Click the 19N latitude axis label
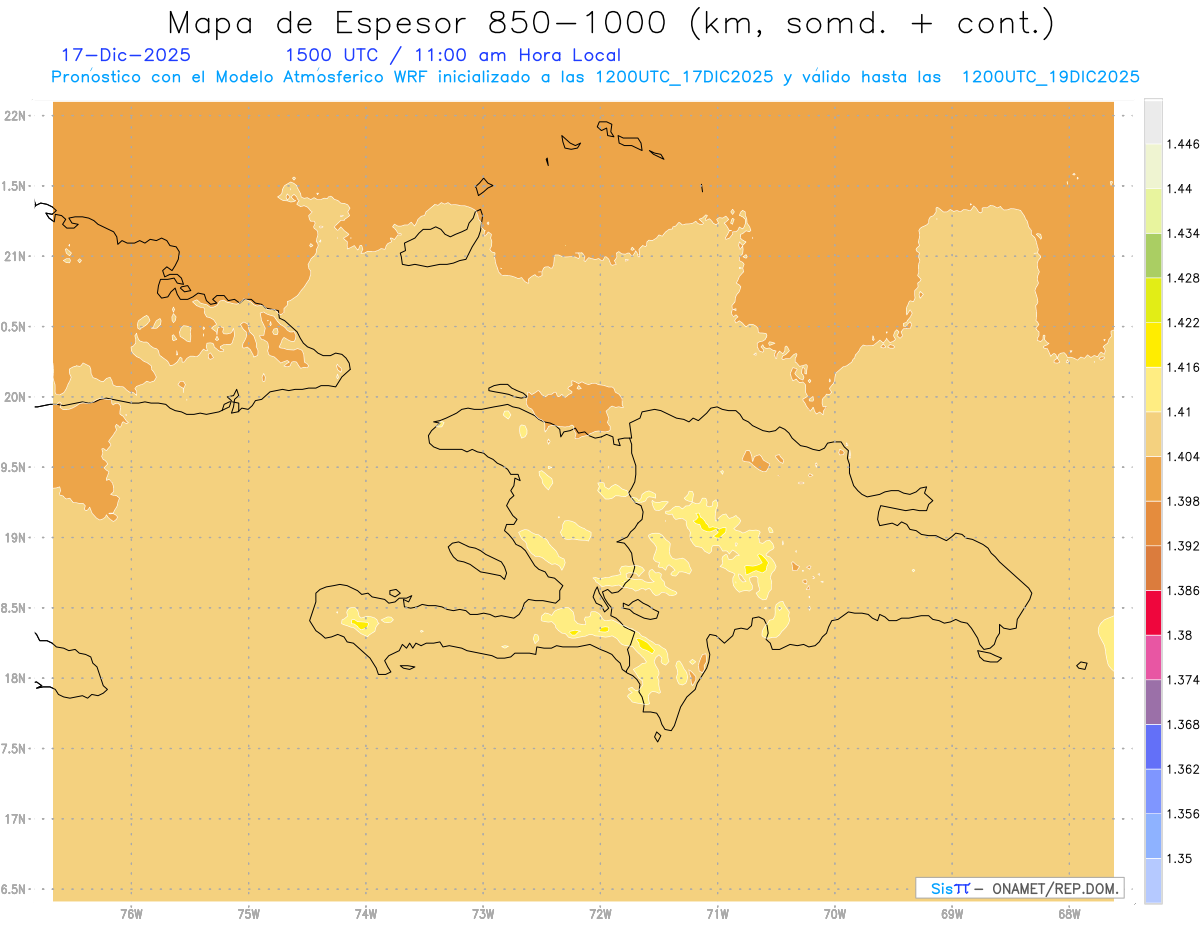Viewport: 1200px width, 927px height. [16, 538]
